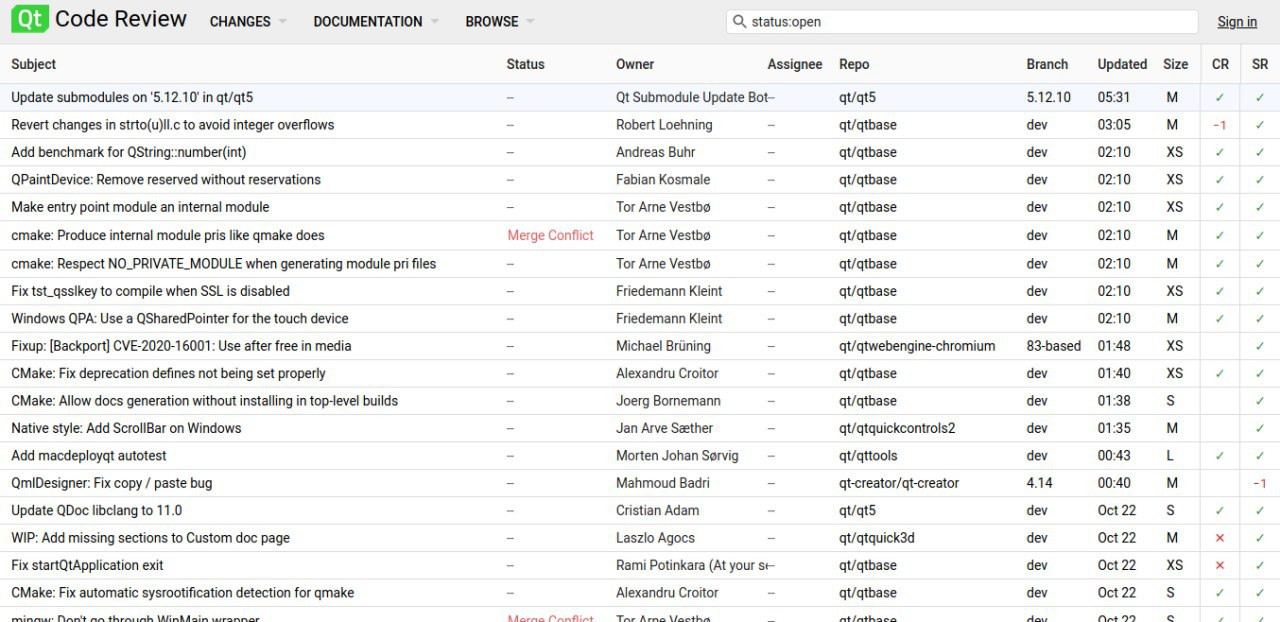Image resolution: width=1280 pixels, height=622 pixels.
Task: Click CR checkmark for 'cmake: Respect NO_PRIVATE_MODULE'
Action: coord(1220,264)
